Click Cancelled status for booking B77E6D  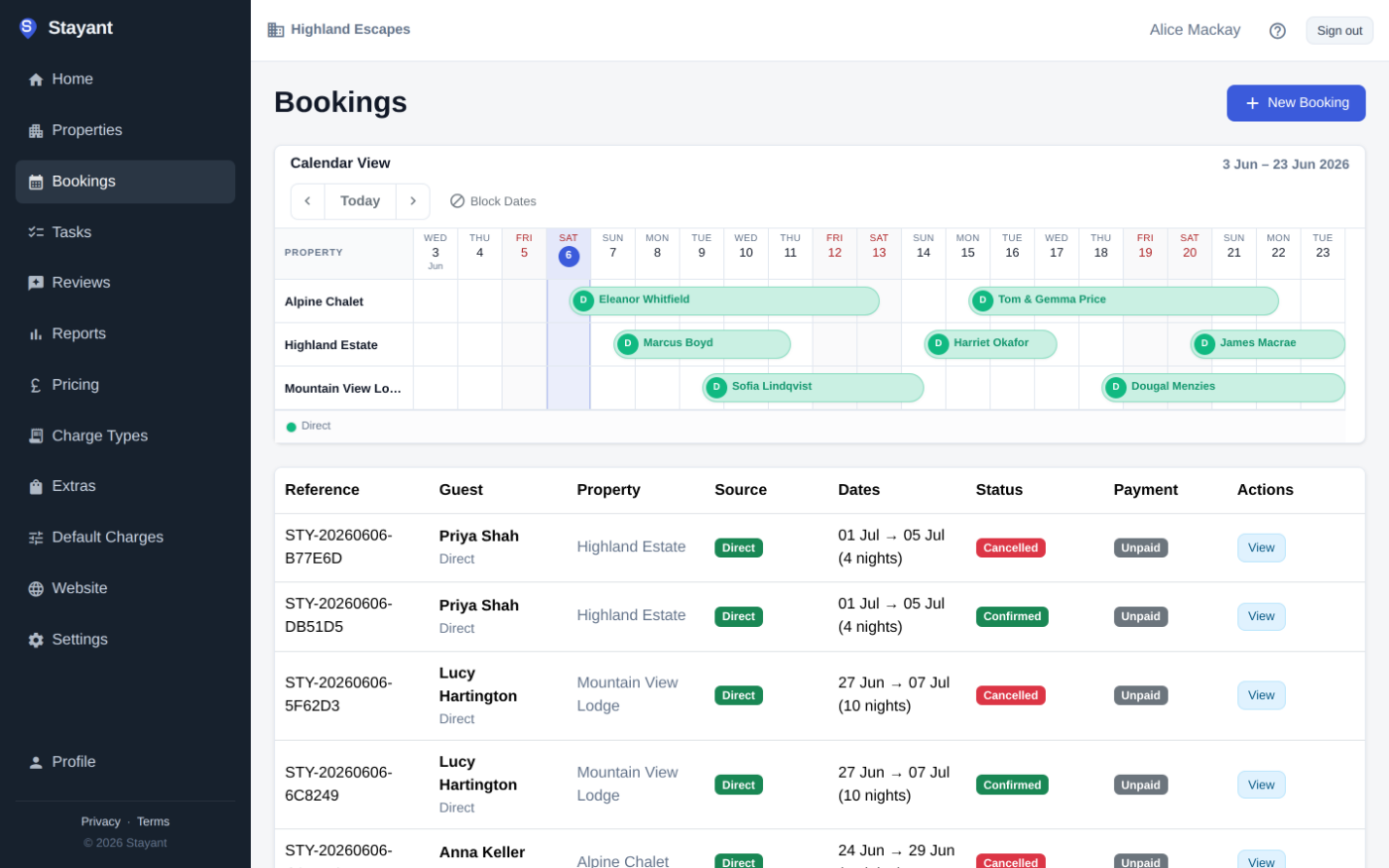coord(1010,548)
